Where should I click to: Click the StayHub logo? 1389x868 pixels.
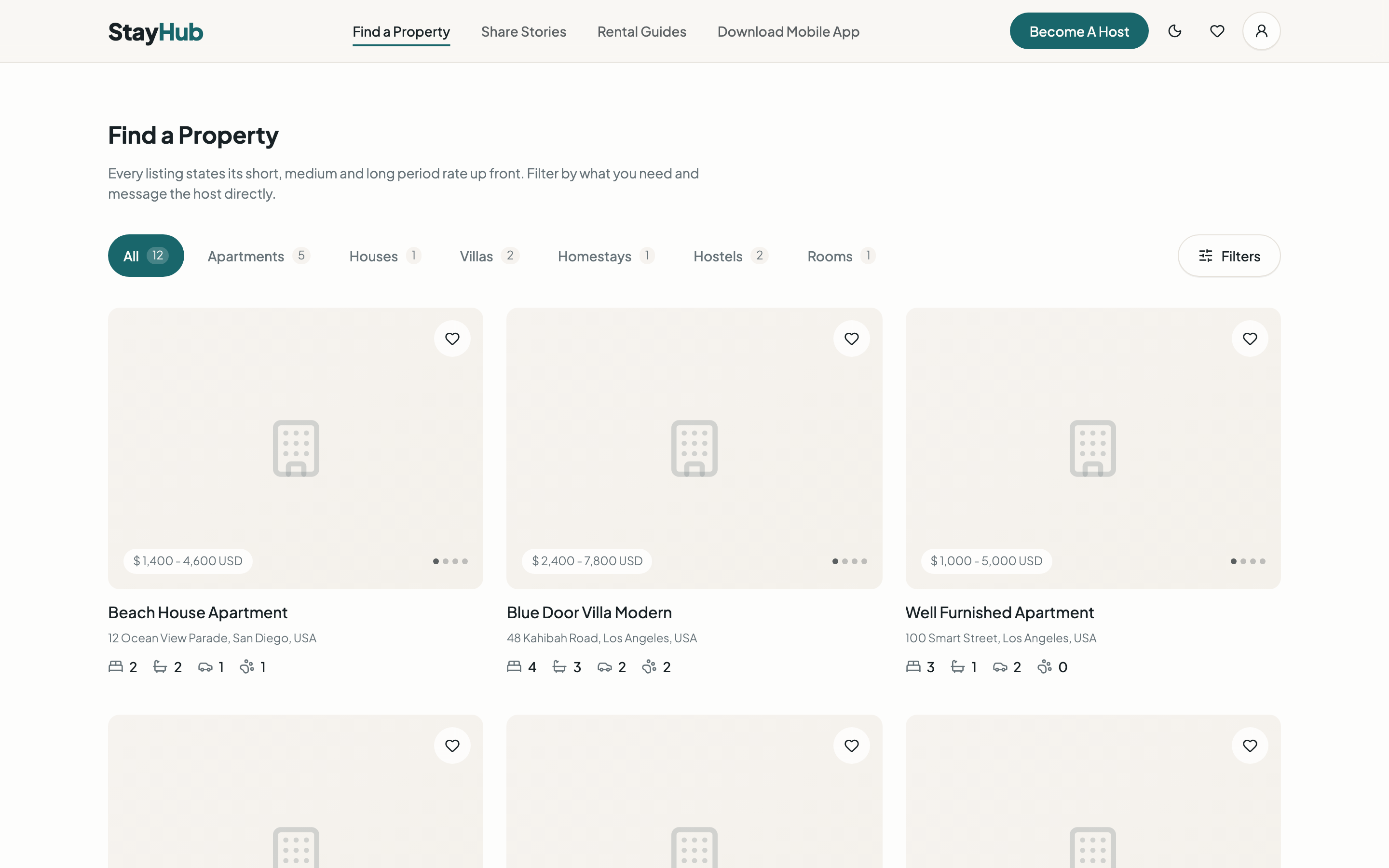[156, 32]
